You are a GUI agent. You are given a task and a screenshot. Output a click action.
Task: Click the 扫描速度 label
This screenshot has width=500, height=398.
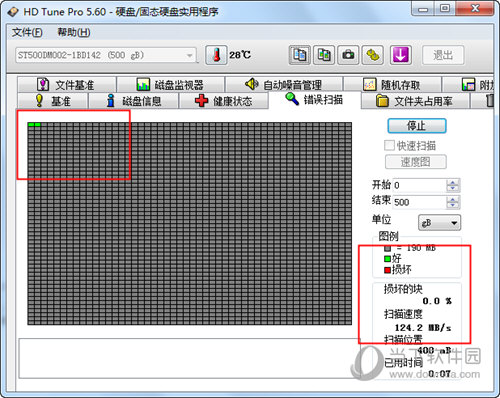(x=403, y=314)
